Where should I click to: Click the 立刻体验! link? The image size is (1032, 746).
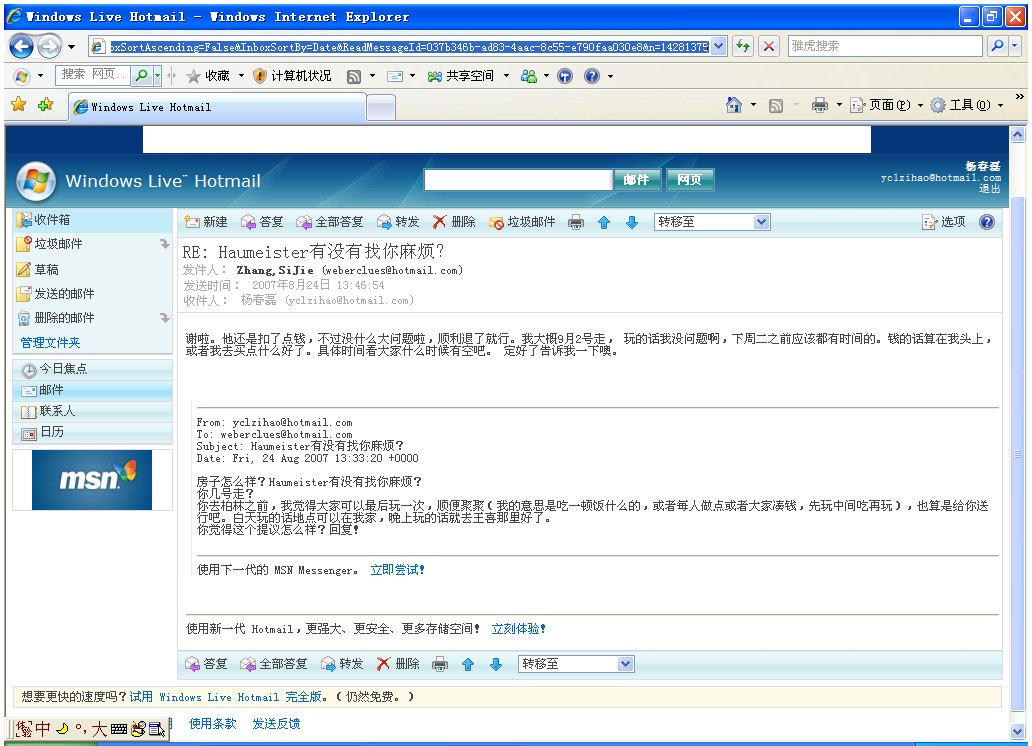[x=519, y=629]
